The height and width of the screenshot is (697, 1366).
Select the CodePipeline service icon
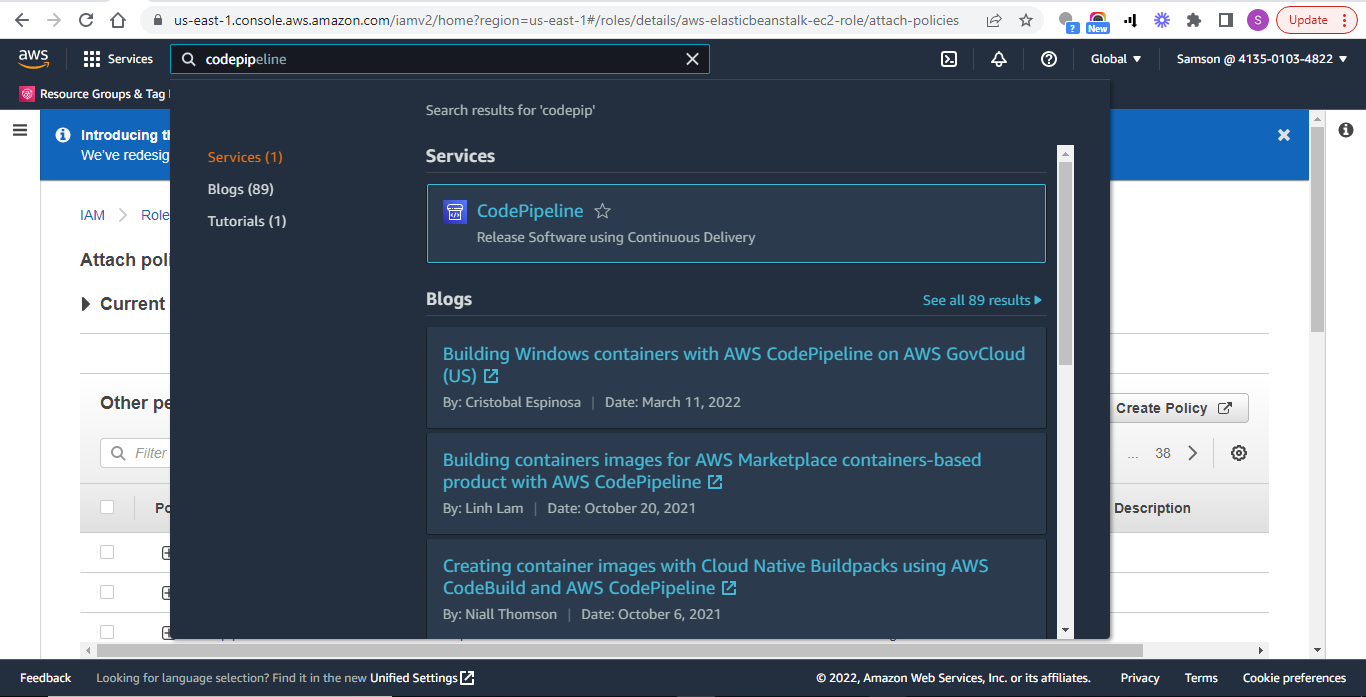tap(455, 211)
